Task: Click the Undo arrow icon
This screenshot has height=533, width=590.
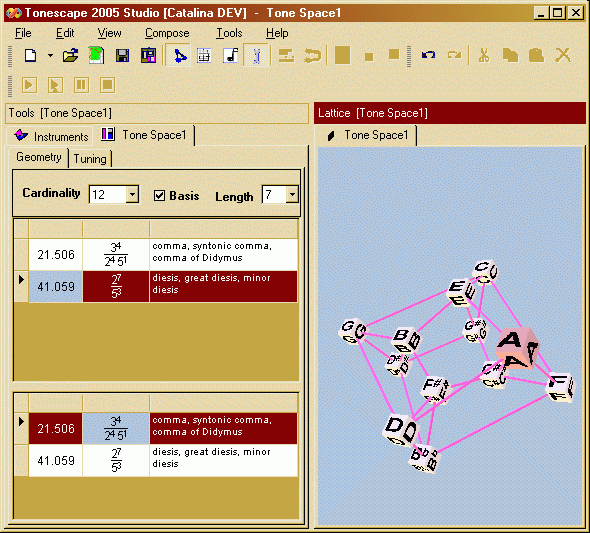Action: tap(428, 55)
